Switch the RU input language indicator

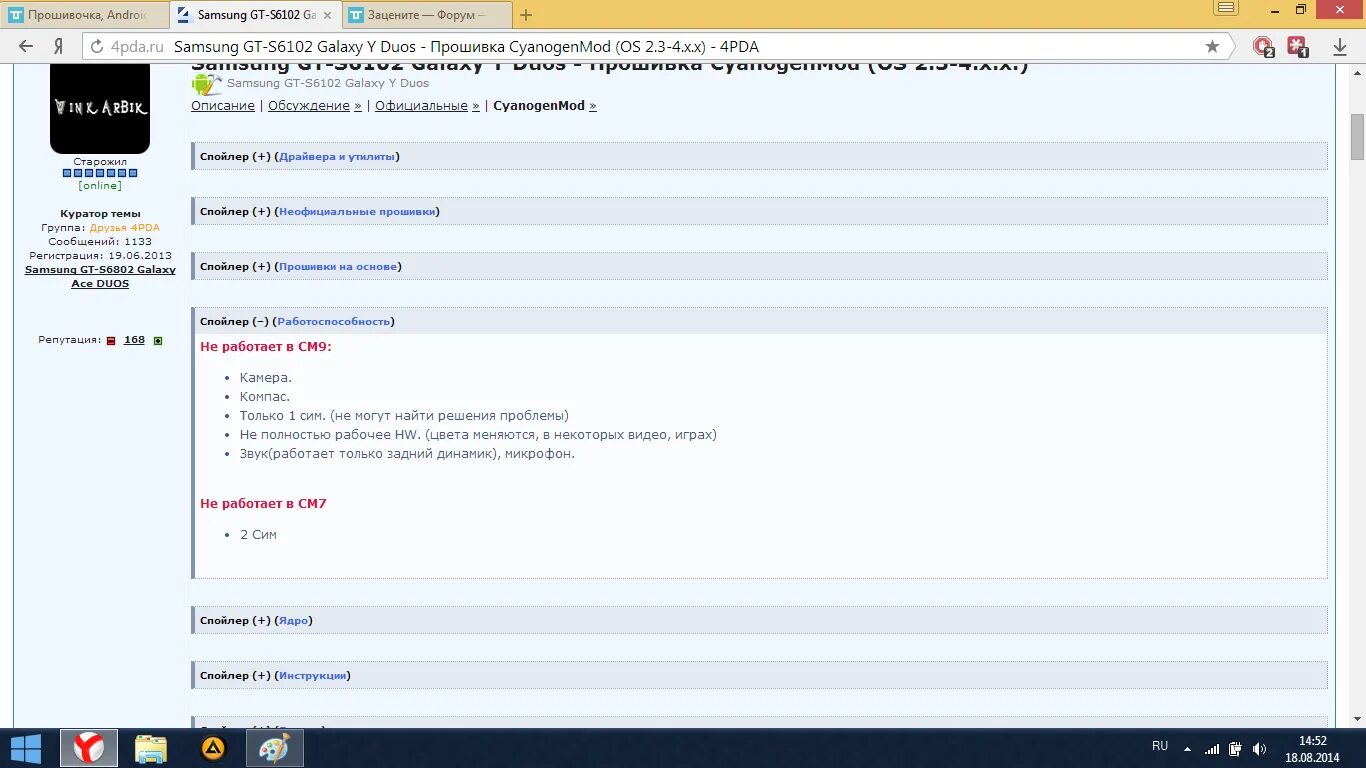point(1160,746)
